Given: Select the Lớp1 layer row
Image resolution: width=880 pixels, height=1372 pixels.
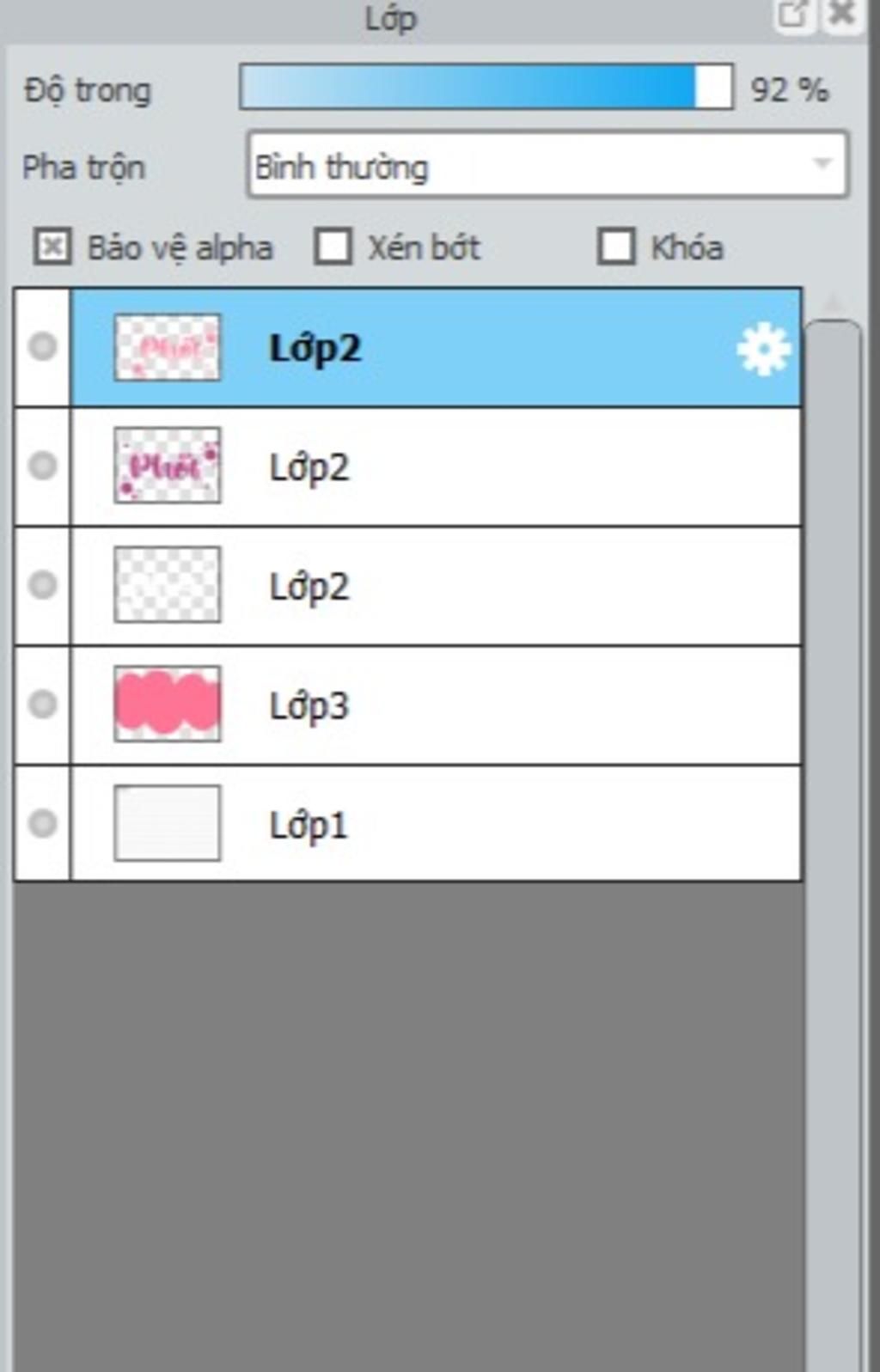Looking at the screenshot, I should tap(437, 824).
